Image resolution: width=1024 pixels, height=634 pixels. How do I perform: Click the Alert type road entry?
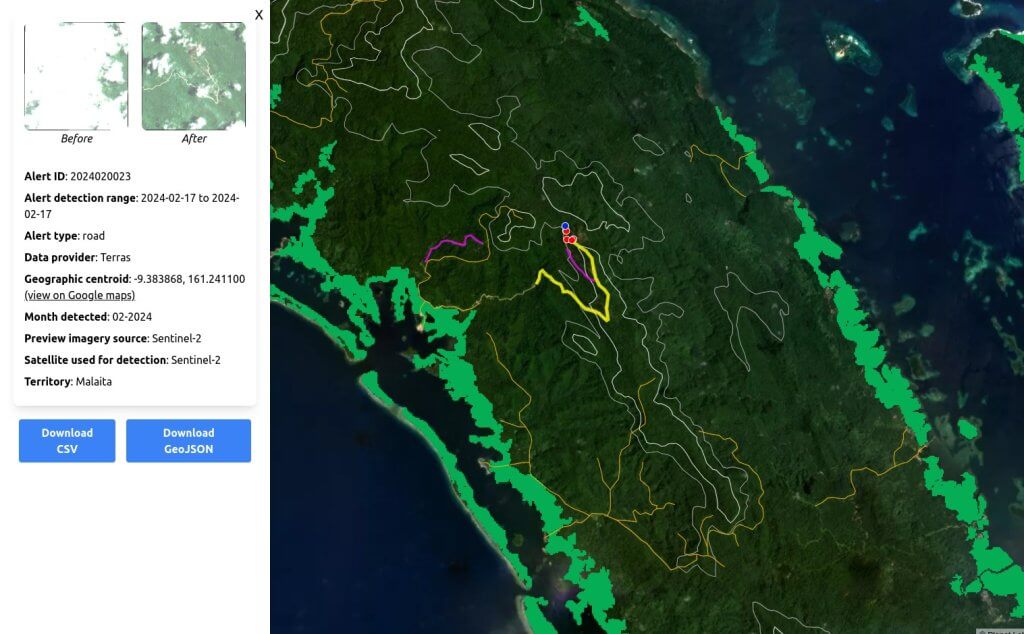[93, 236]
